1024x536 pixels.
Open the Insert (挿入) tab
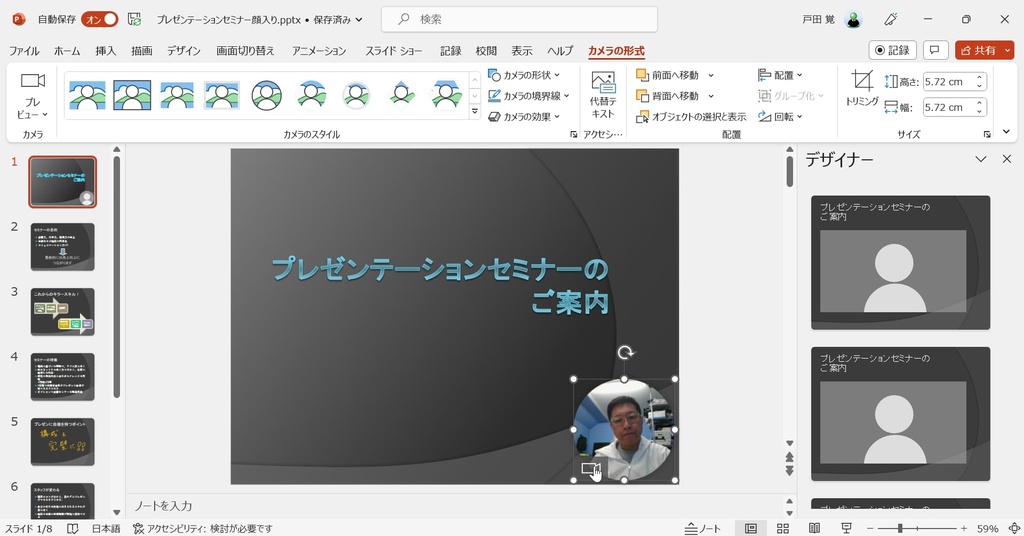point(106,51)
